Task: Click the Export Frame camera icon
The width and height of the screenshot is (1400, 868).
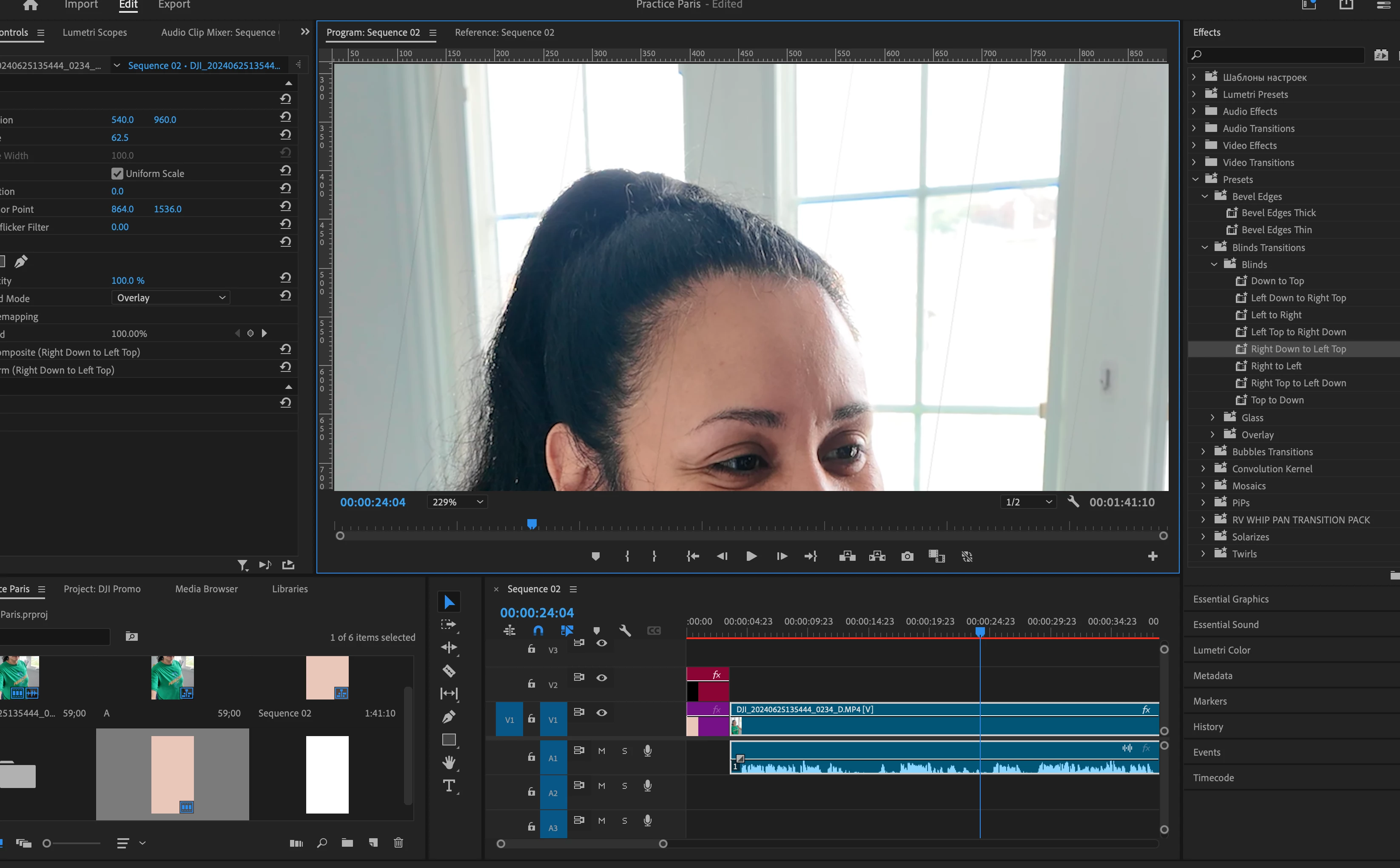Action: pos(907,556)
